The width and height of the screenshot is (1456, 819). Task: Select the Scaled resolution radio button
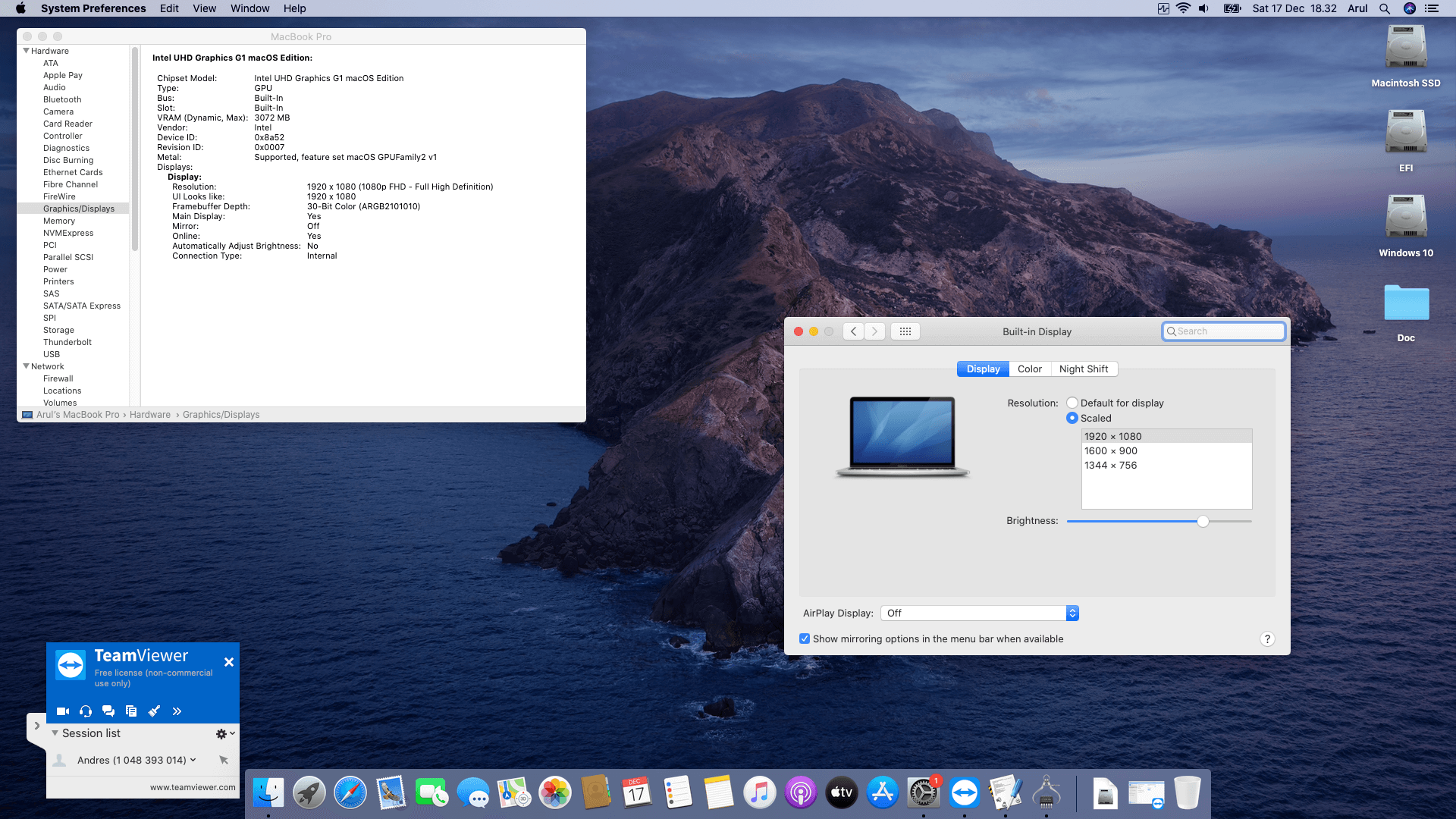coord(1072,419)
